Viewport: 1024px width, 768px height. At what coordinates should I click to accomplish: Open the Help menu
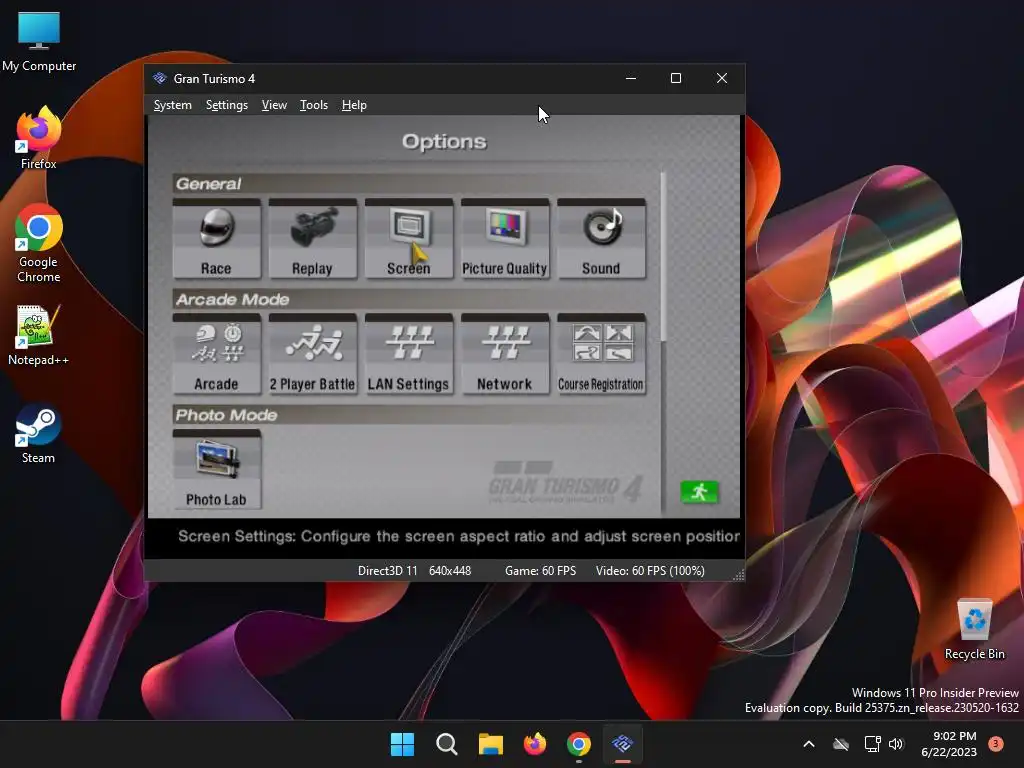[354, 105]
